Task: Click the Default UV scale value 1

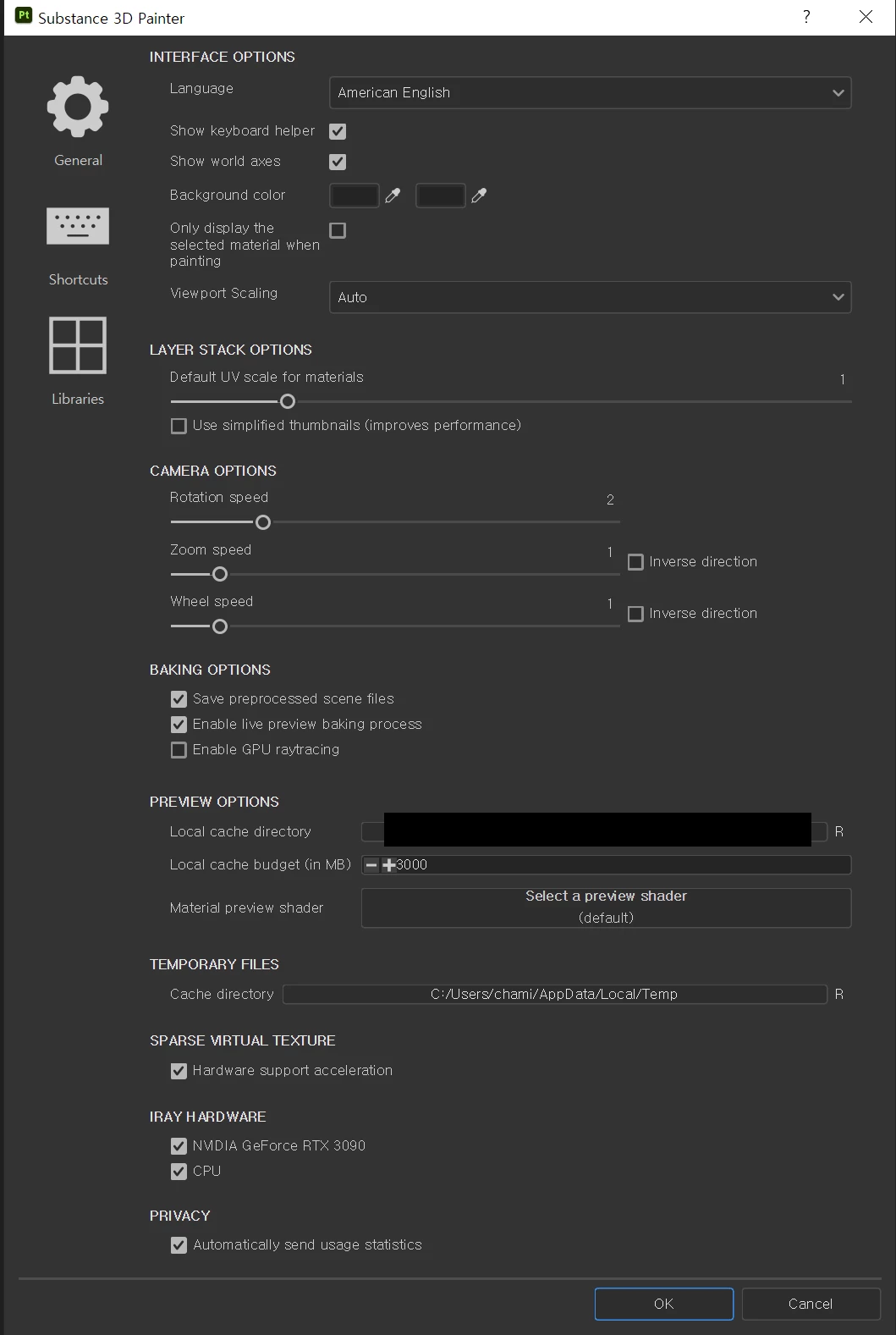Action: pos(842,379)
